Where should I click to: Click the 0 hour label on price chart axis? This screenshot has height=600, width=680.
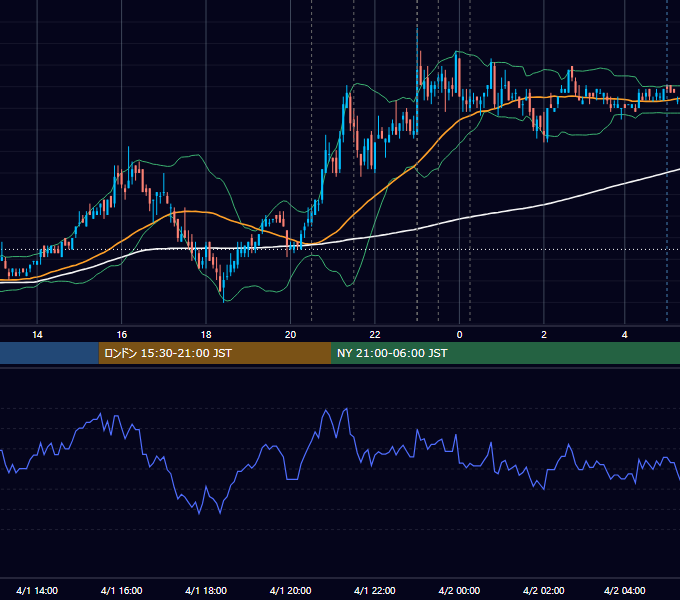coord(459,335)
